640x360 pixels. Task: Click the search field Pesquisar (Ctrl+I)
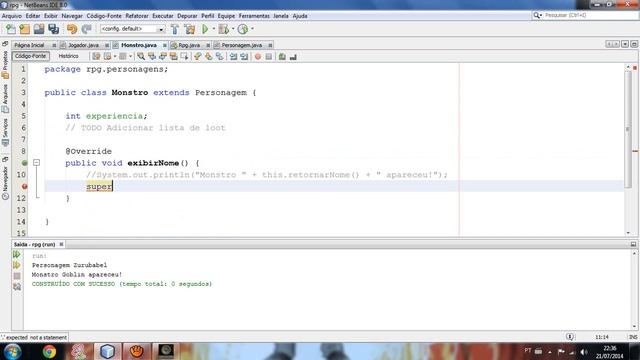coord(590,15)
